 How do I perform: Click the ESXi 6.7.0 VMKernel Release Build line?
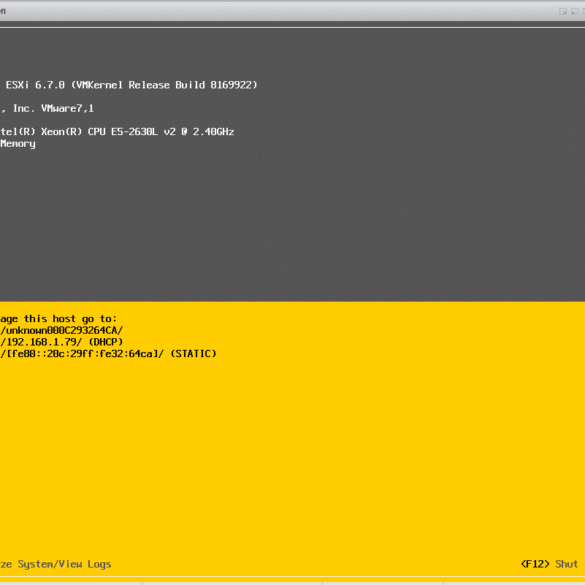coord(131,85)
